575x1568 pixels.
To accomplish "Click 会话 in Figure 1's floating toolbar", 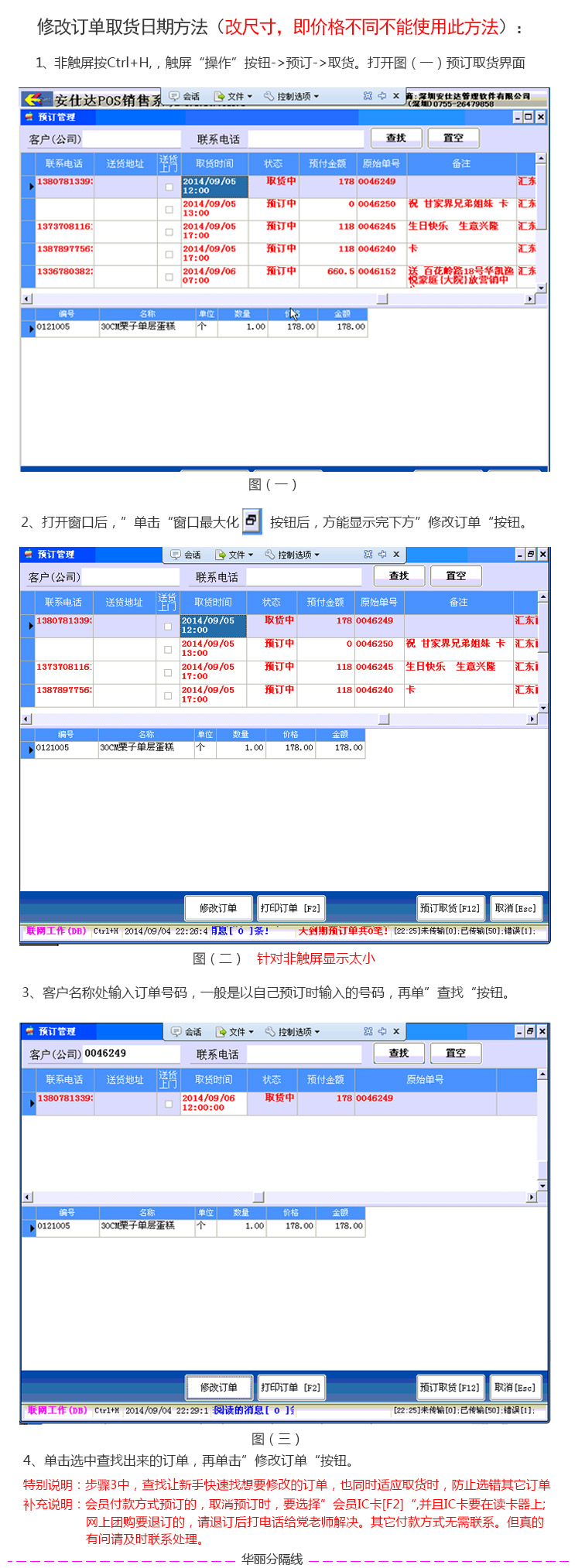I will pyautogui.click(x=184, y=97).
